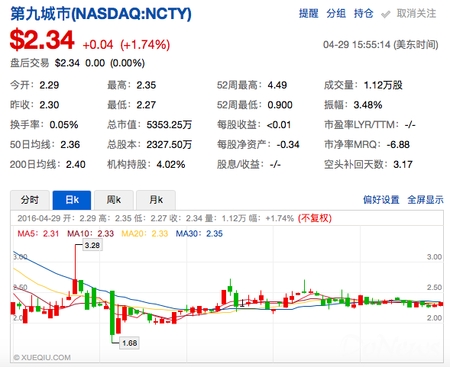The image size is (450, 367).
Task: Open the 提醒 alert link
Action: click(x=308, y=14)
